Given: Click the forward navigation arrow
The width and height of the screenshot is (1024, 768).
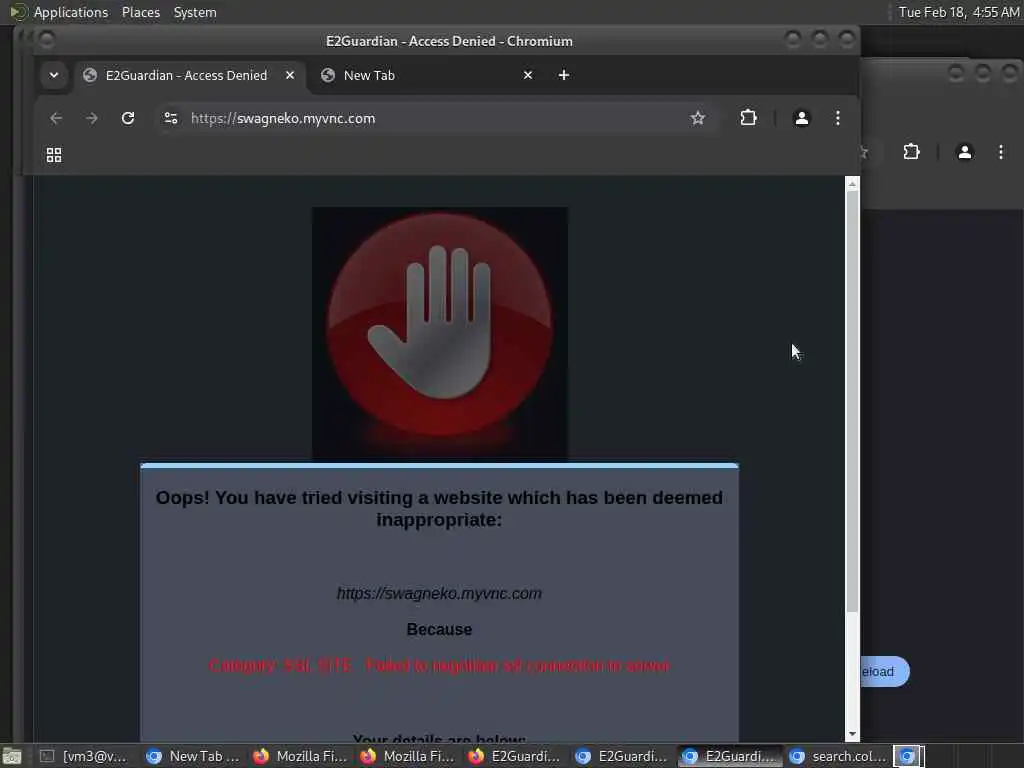Looking at the screenshot, I should (91, 118).
